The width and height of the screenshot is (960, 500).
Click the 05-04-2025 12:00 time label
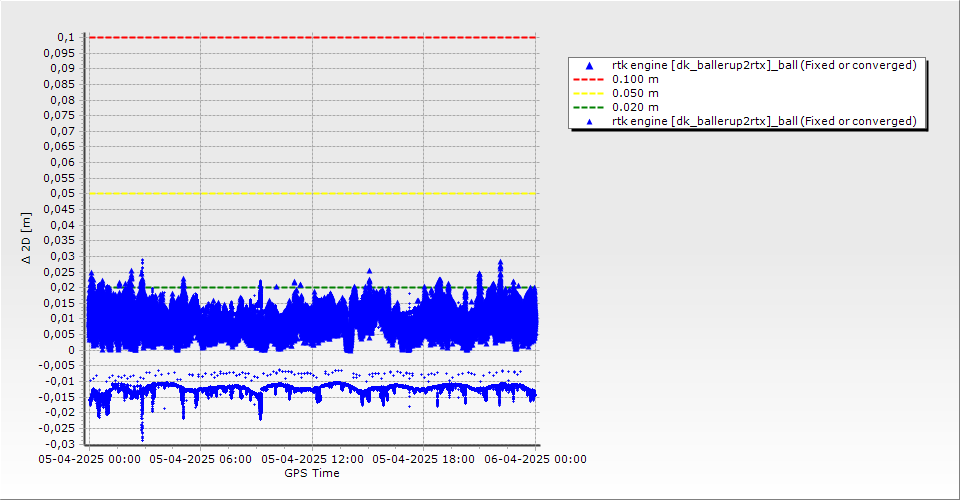(312, 459)
